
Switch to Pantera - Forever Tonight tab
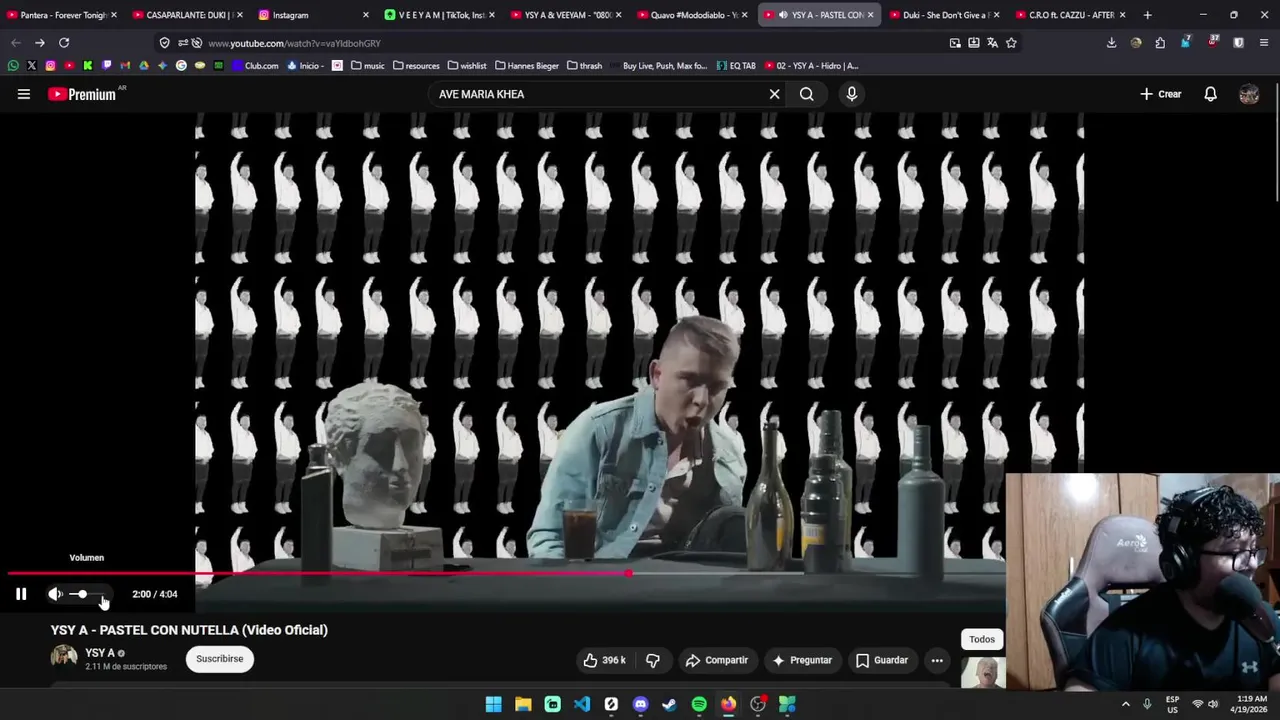point(62,15)
